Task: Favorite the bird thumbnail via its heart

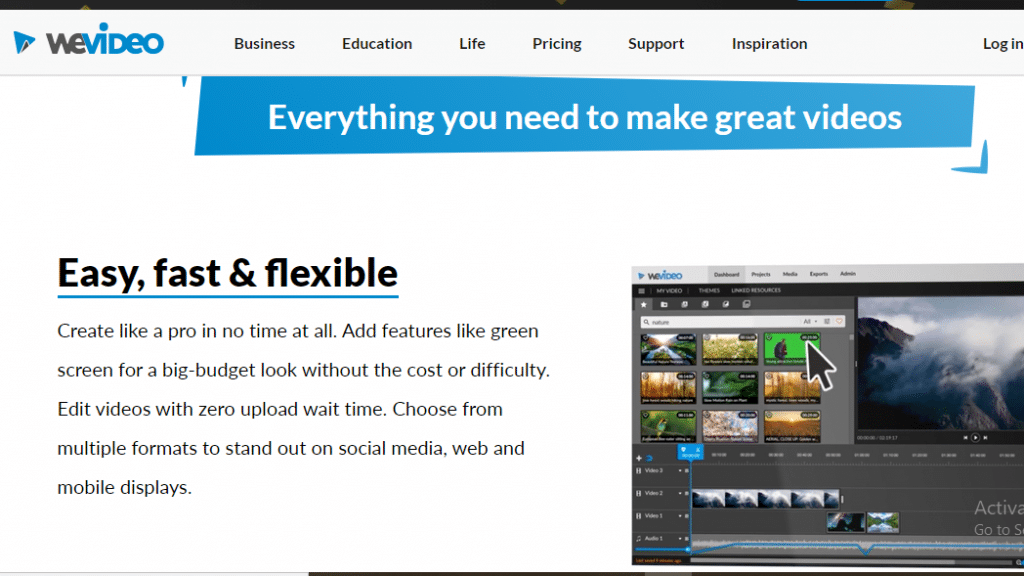Action: point(645,415)
